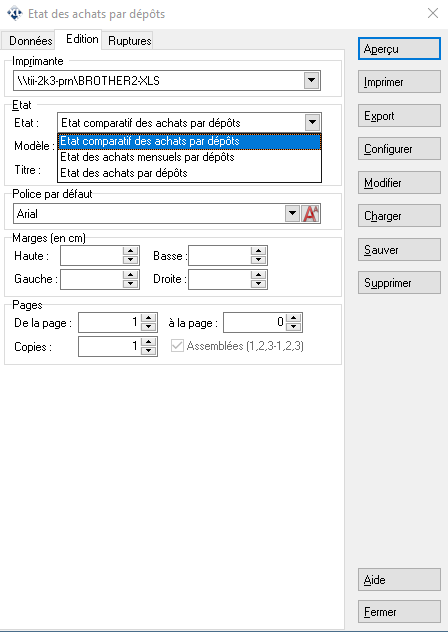Decrease the Gauche margin value
Screen dimensions: 448x632
(x=130, y=284)
